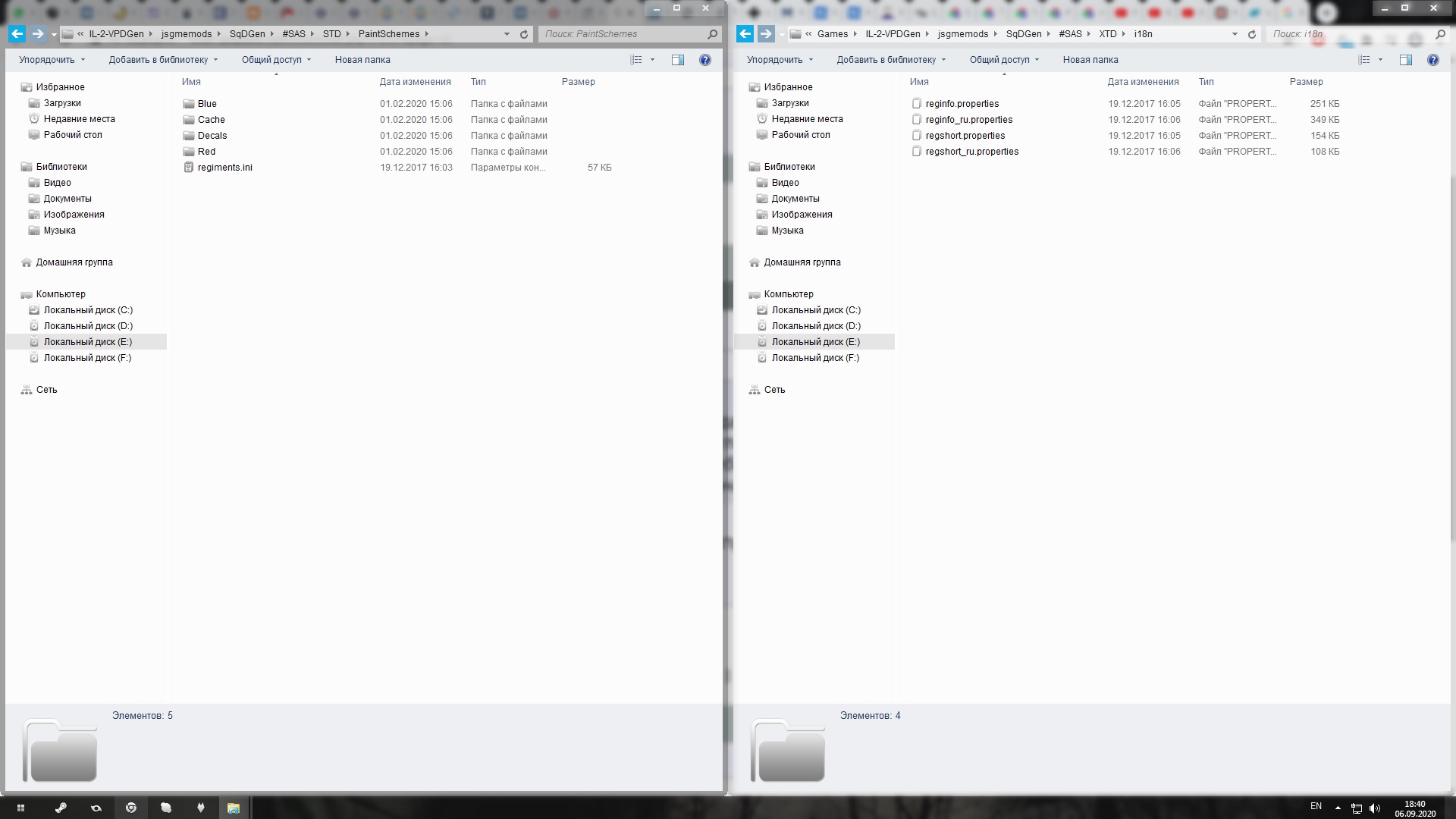Open Локальный диск (D:) in left sidebar

pos(88,326)
